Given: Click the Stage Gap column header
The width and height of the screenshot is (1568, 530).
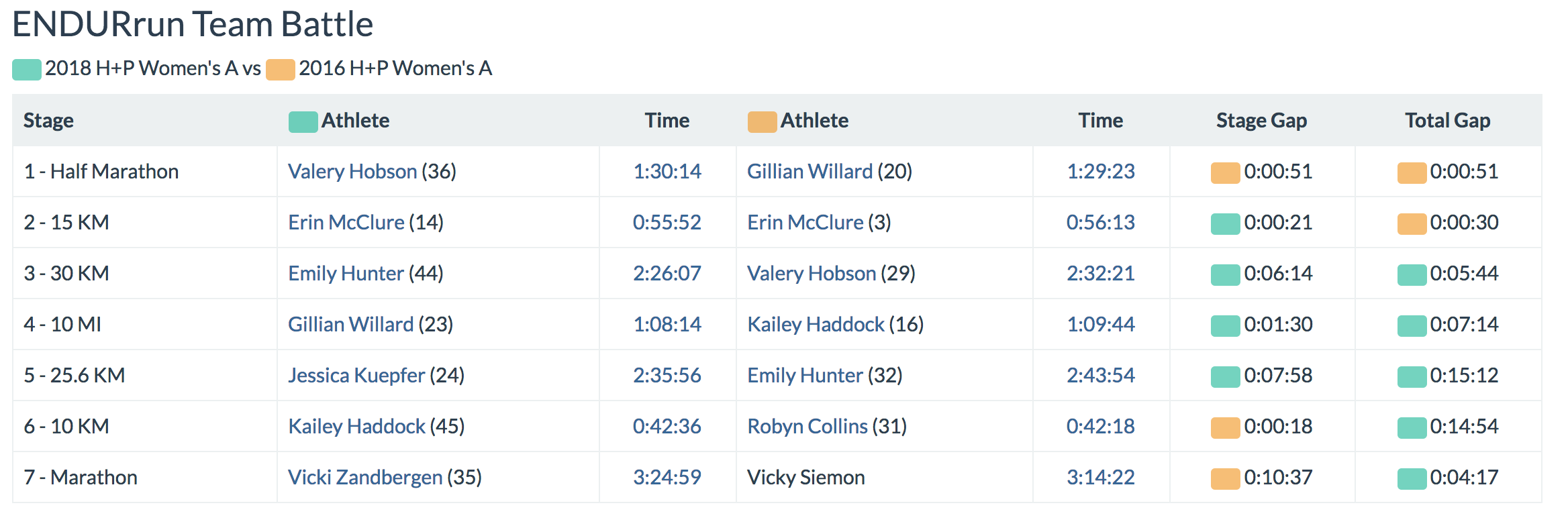Looking at the screenshot, I should tap(1261, 121).
